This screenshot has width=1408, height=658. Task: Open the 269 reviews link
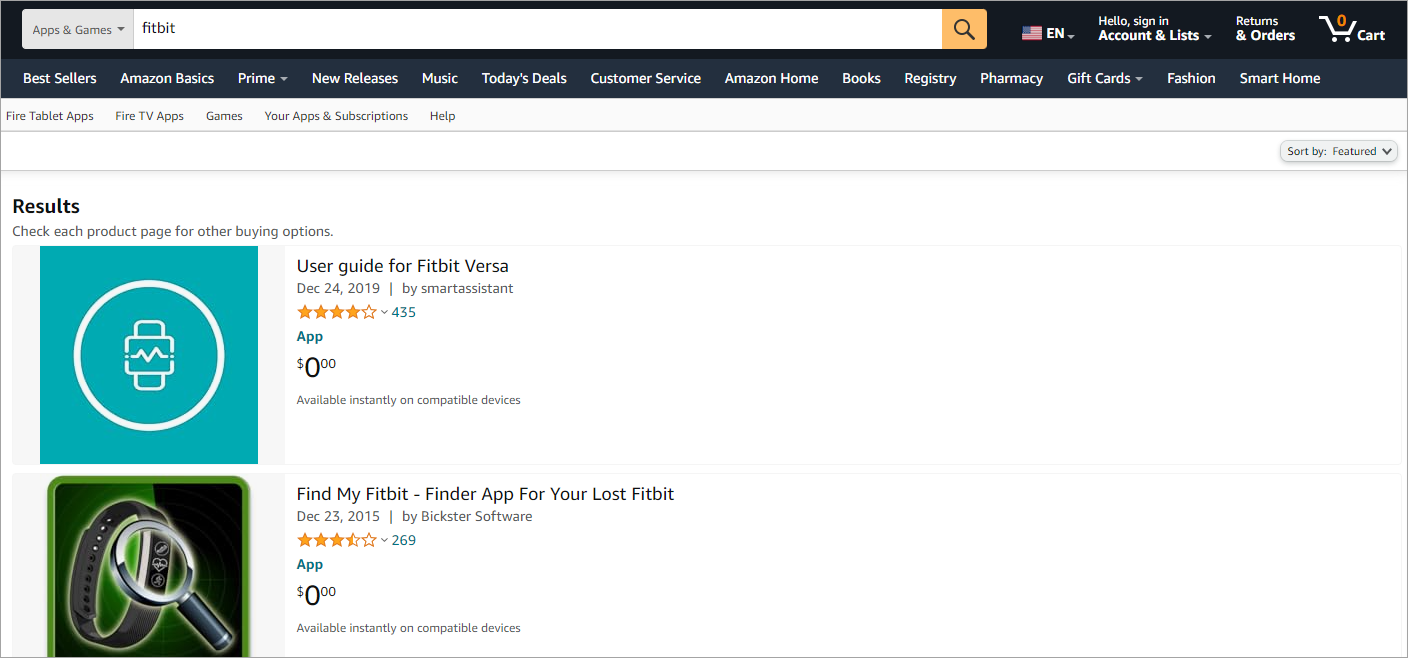(404, 540)
